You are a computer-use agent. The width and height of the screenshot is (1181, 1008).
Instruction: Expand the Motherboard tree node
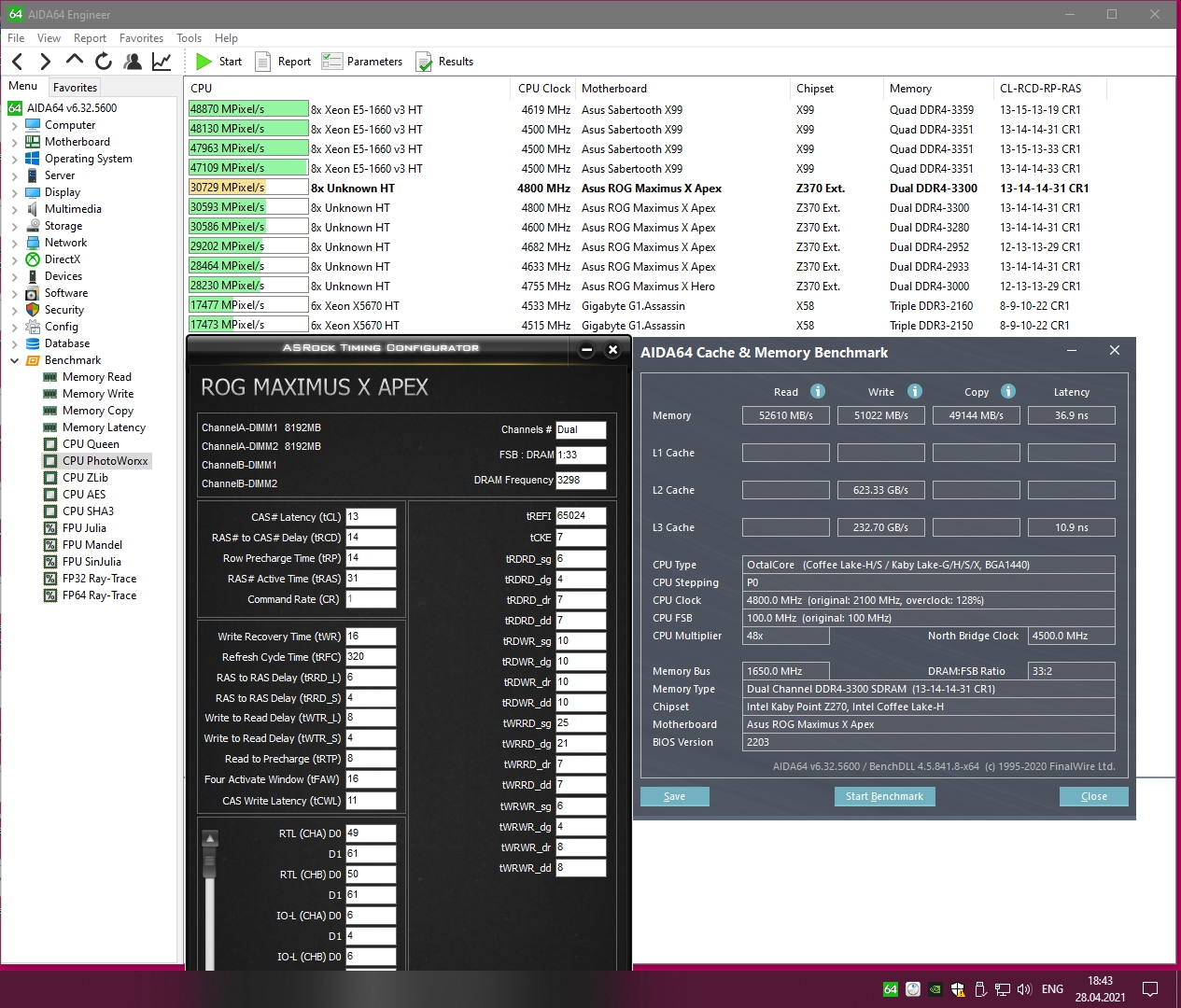coord(14,142)
